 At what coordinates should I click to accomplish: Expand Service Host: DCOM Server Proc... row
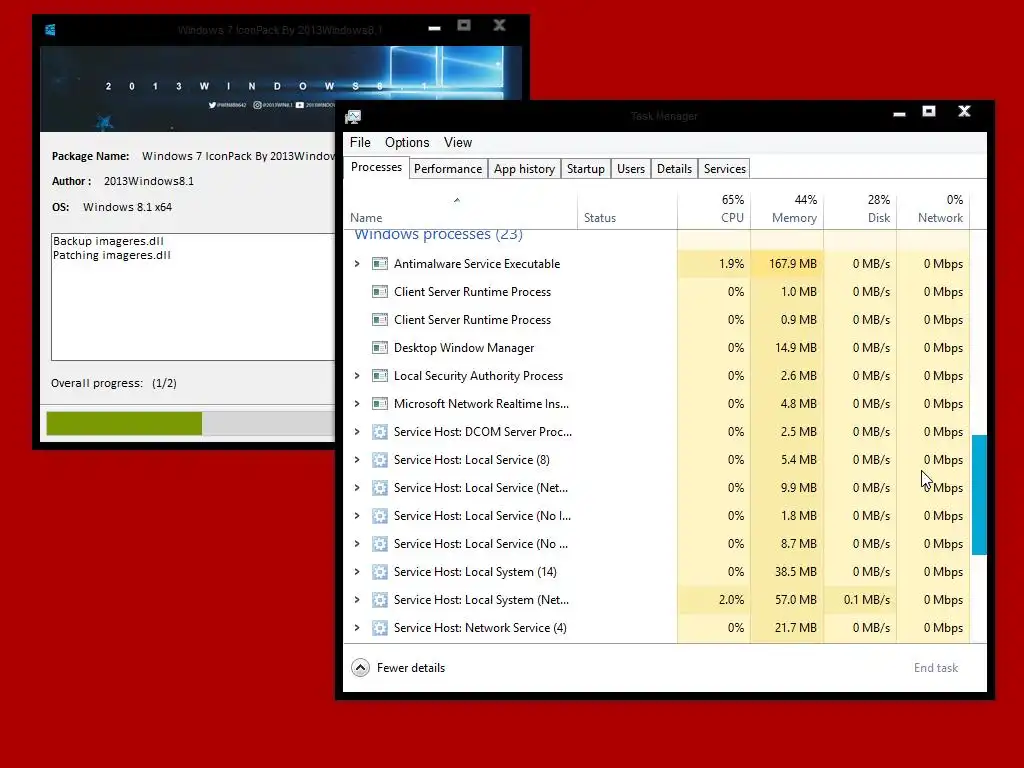357,432
